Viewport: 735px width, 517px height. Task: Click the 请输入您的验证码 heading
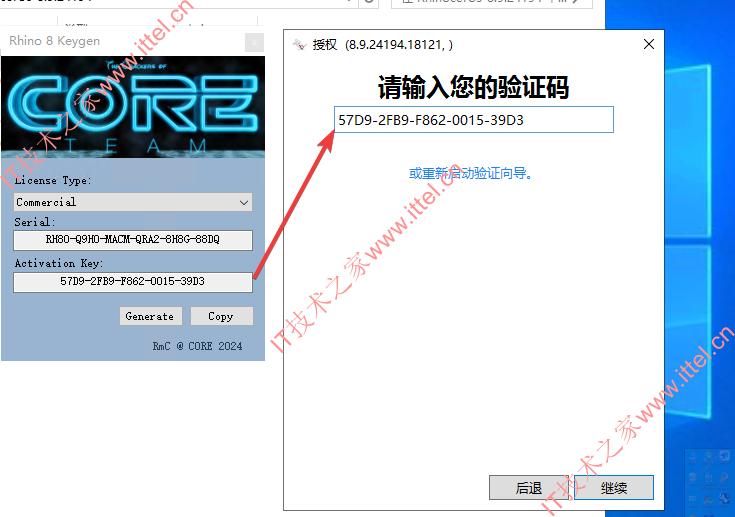click(473, 87)
